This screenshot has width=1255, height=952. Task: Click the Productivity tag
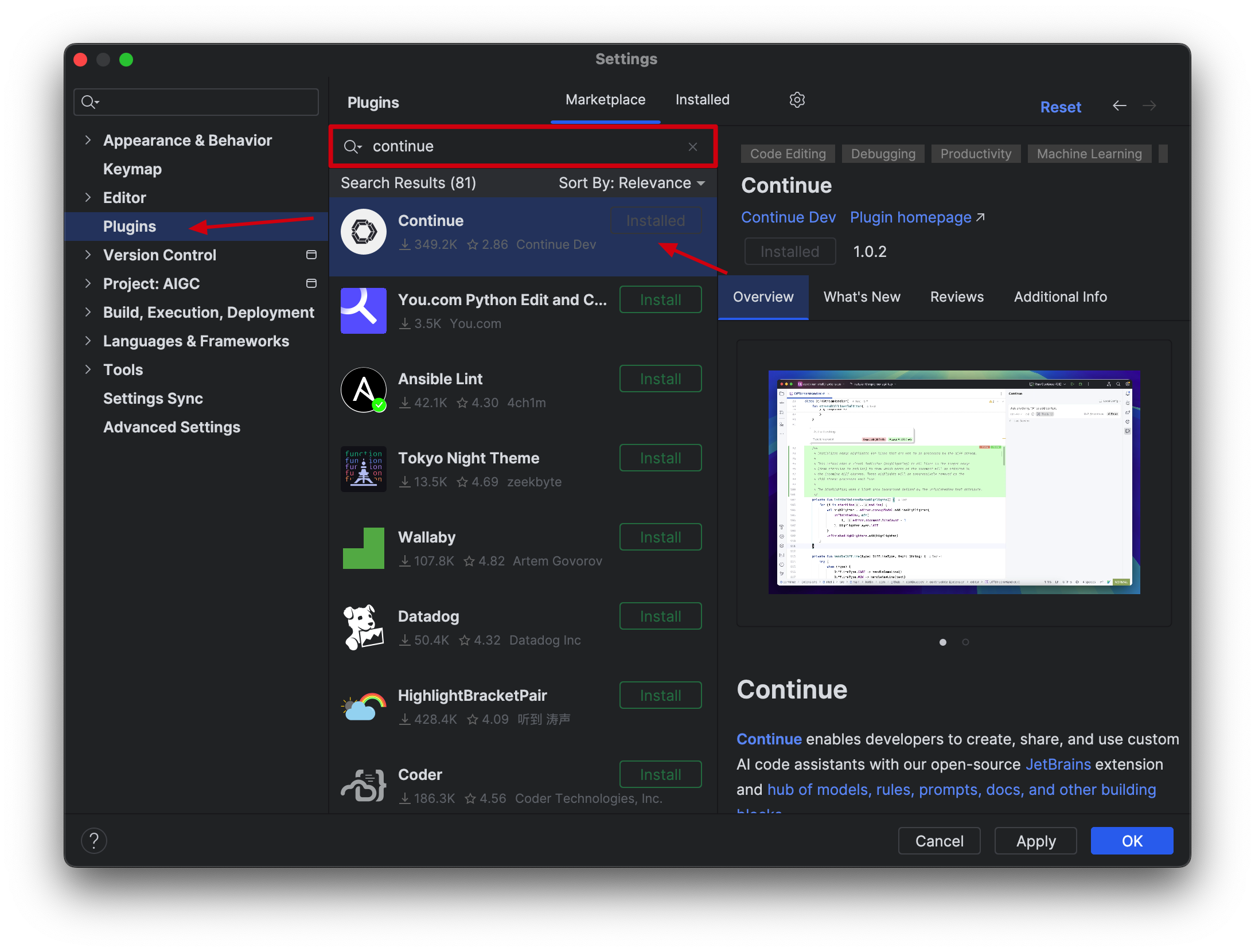(x=976, y=154)
